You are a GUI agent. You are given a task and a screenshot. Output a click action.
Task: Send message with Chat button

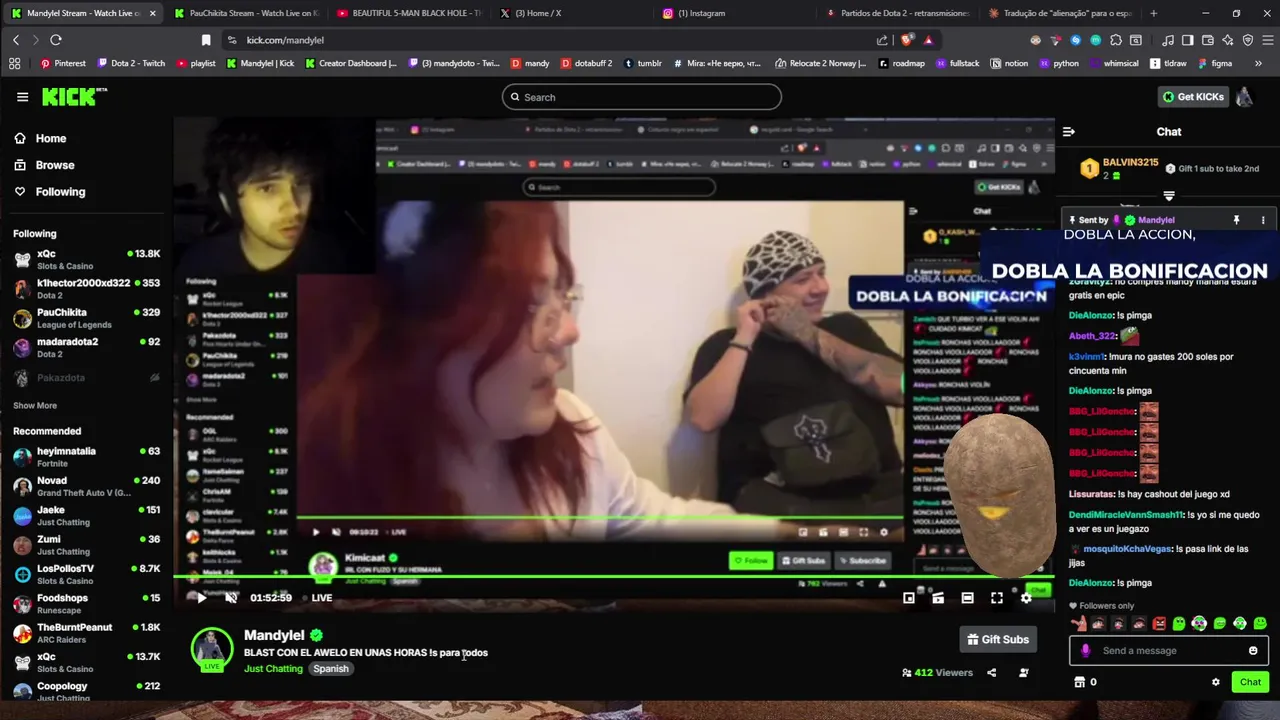pyautogui.click(x=1250, y=682)
